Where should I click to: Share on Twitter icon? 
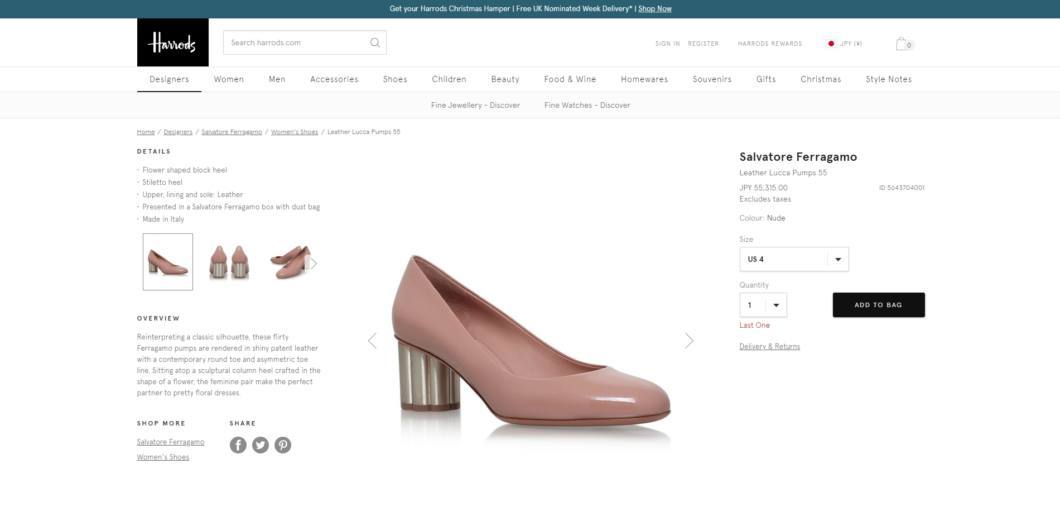(260, 445)
